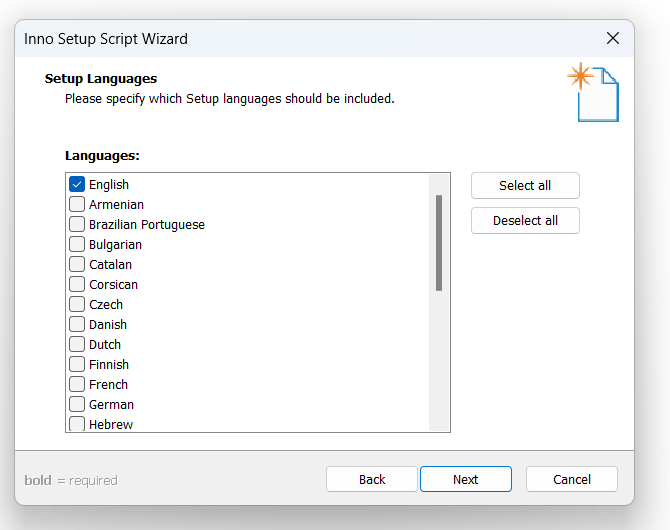670x530 pixels.
Task: Enable the Brazilian Portuguese checkbox
Action: point(77,224)
